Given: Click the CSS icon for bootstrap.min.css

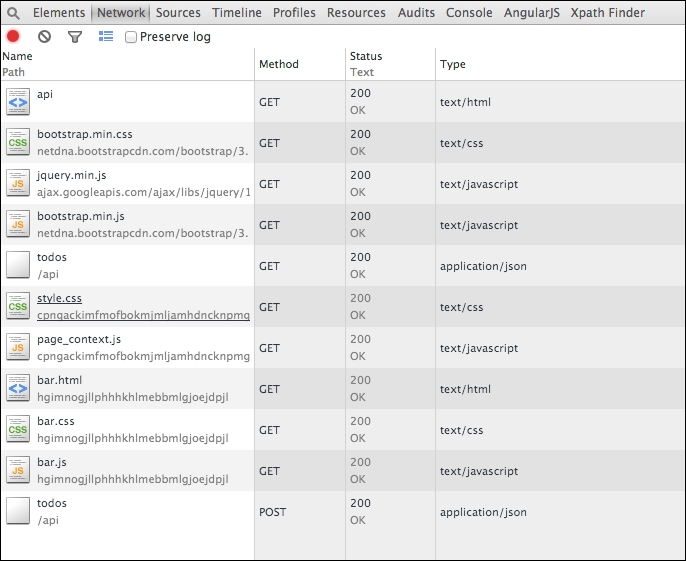Looking at the screenshot, I should [x=18, y=143].
